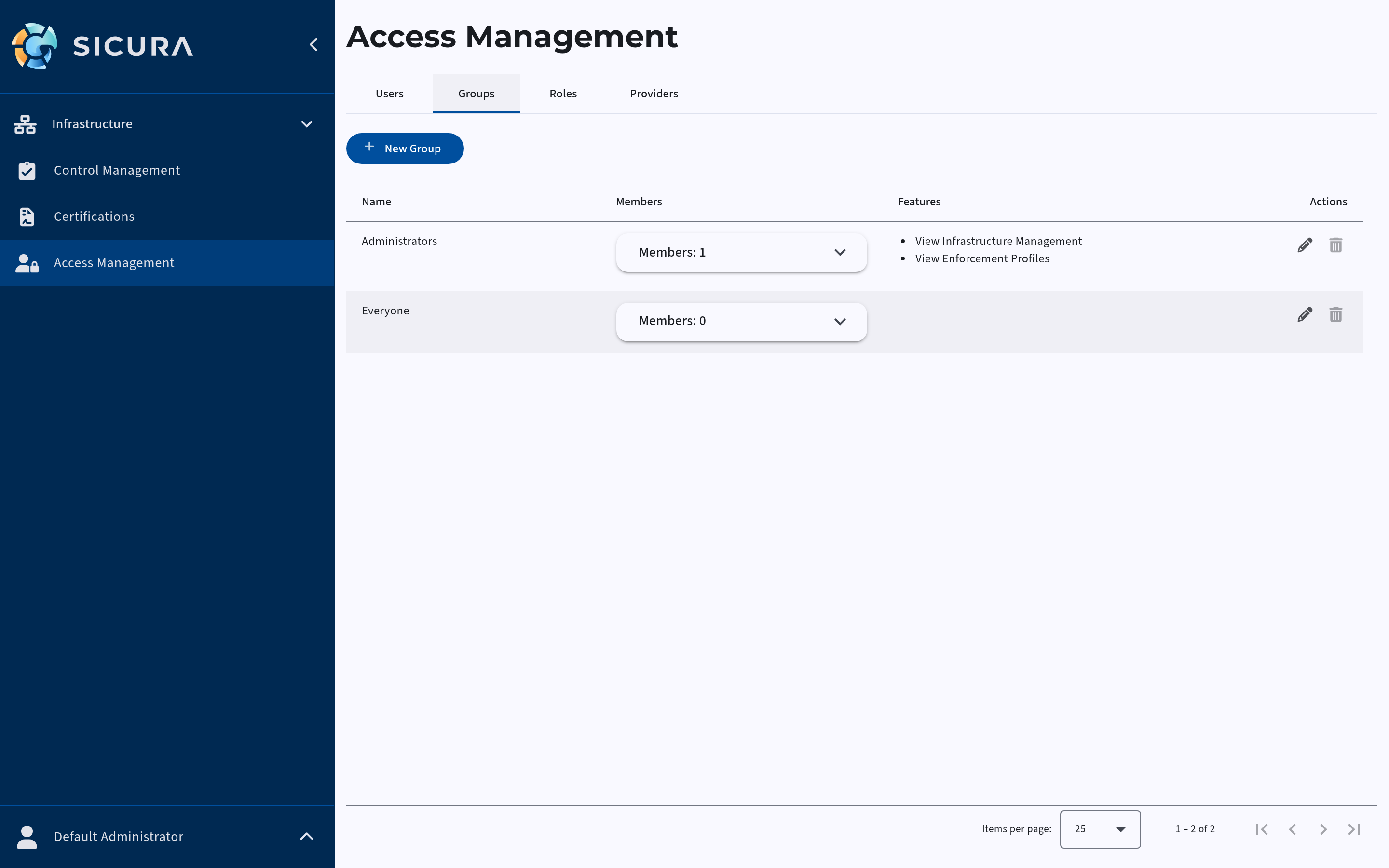Image resolution: width=1389 pixels, height=868 pixels.
Task: Click the Default Administrator name
Action: pos(119,837)
